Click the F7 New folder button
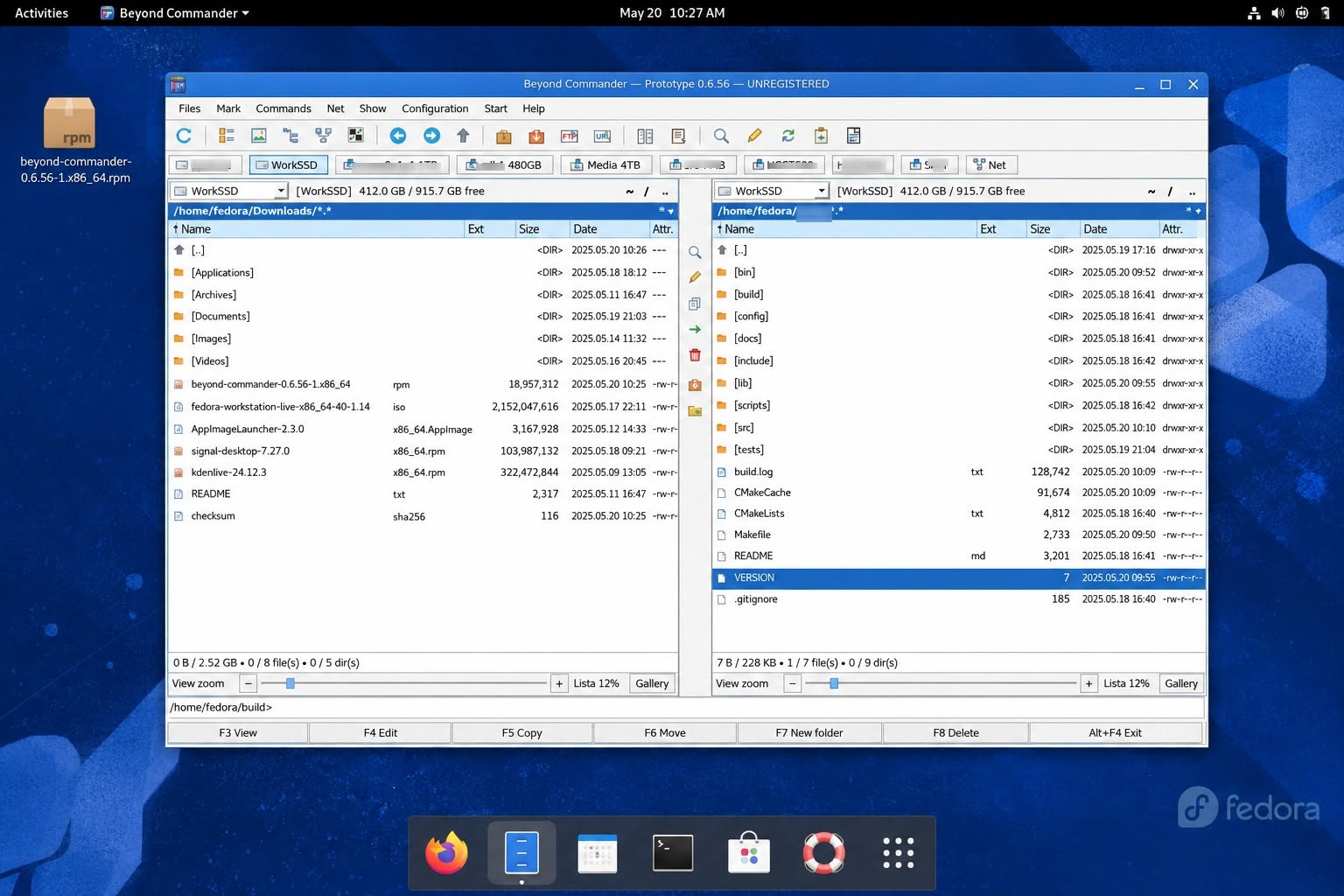Image resolution: width=1344 pixels, height=896 pixels. 809,732
